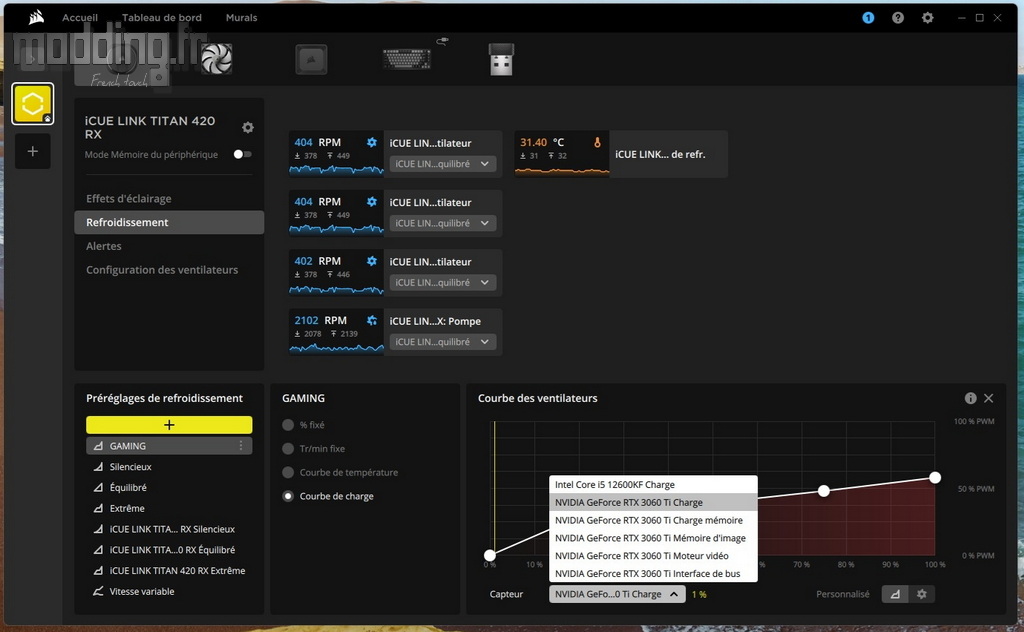Select the Extrême preset
Image resolution: width=1024 pixels, height=632 pixels.
169,508
